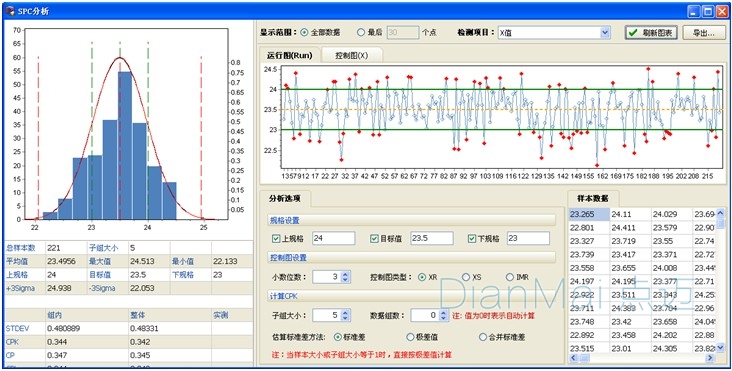Click the 最后 points count field showing 30
This screenshot has height=371, width=732.
402,33
